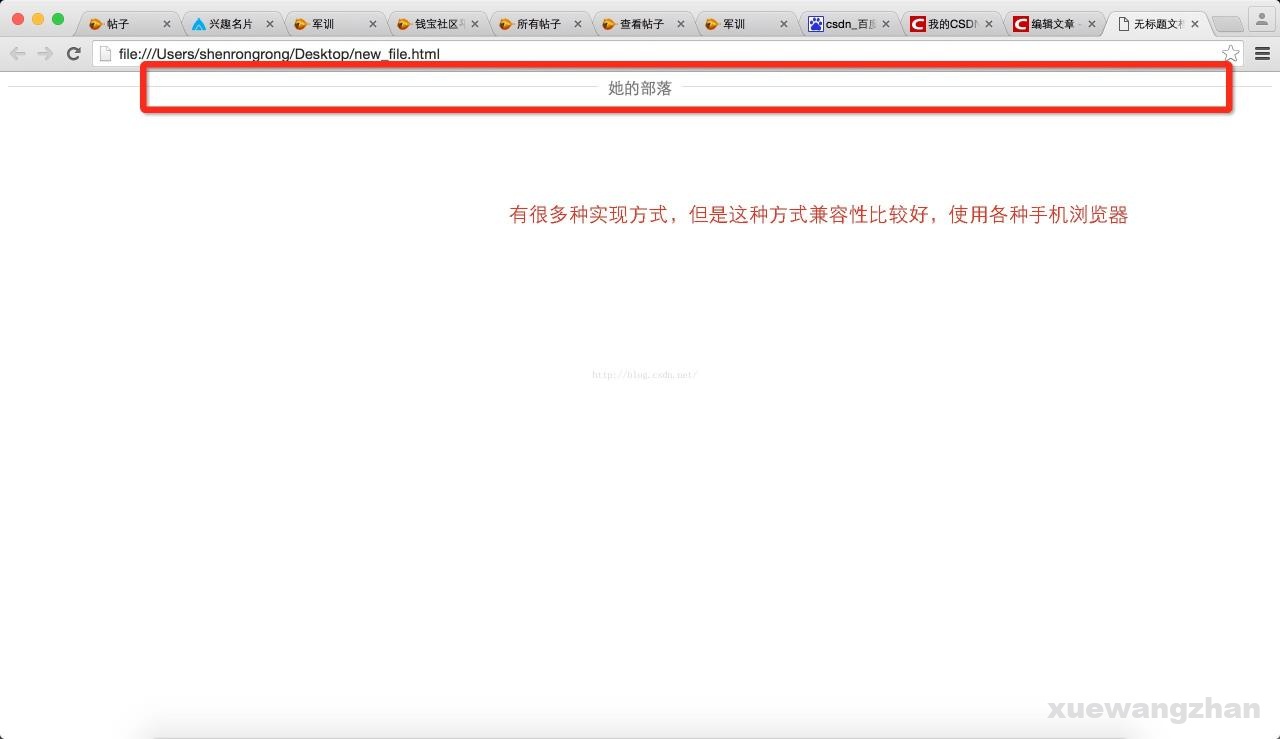Close the 所有帖子 tab
The width and height of the screenshot is (1280, 739).
[577, 24]
